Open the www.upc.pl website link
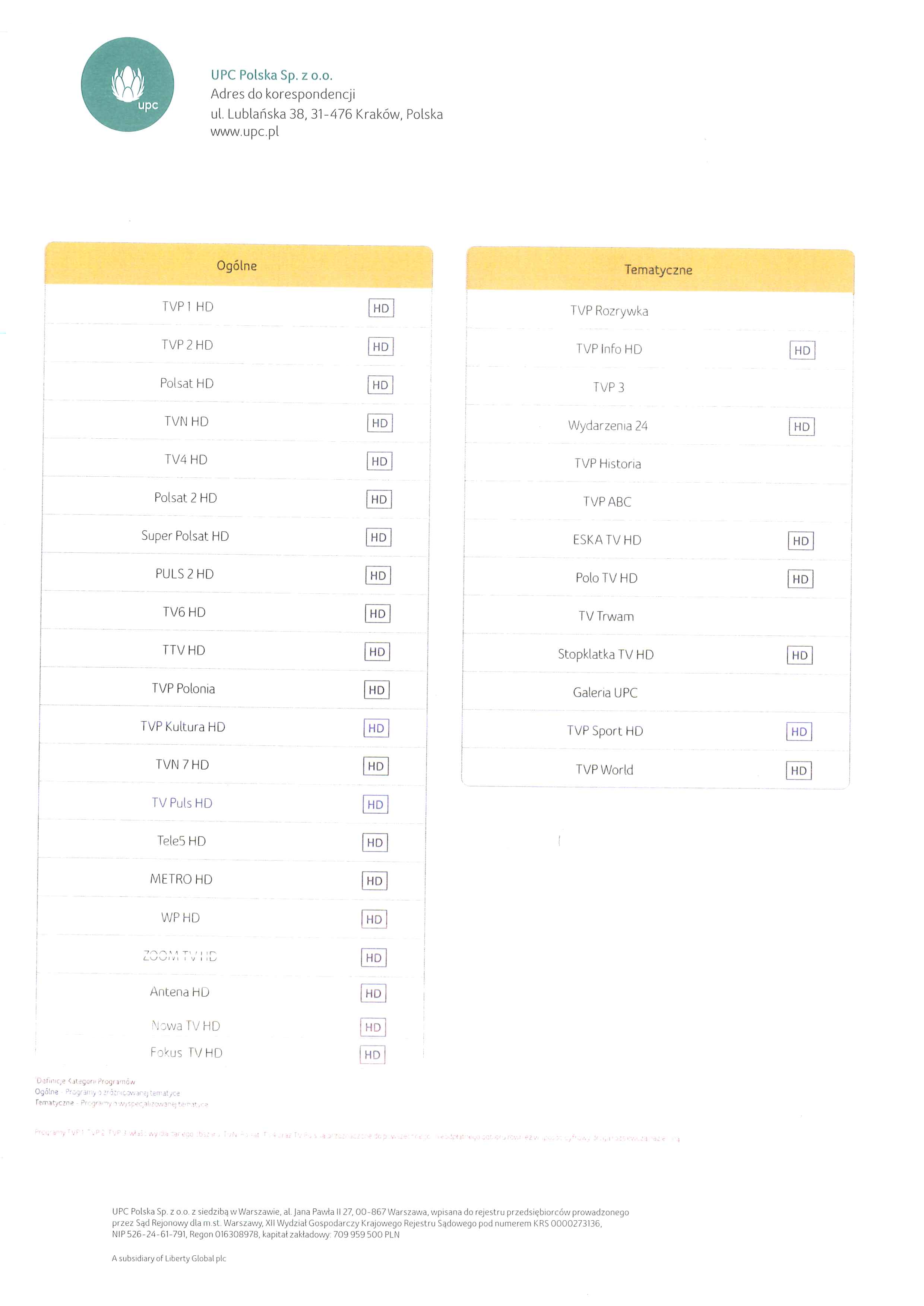Screen dimensions: 924x1306 (245, 132)
